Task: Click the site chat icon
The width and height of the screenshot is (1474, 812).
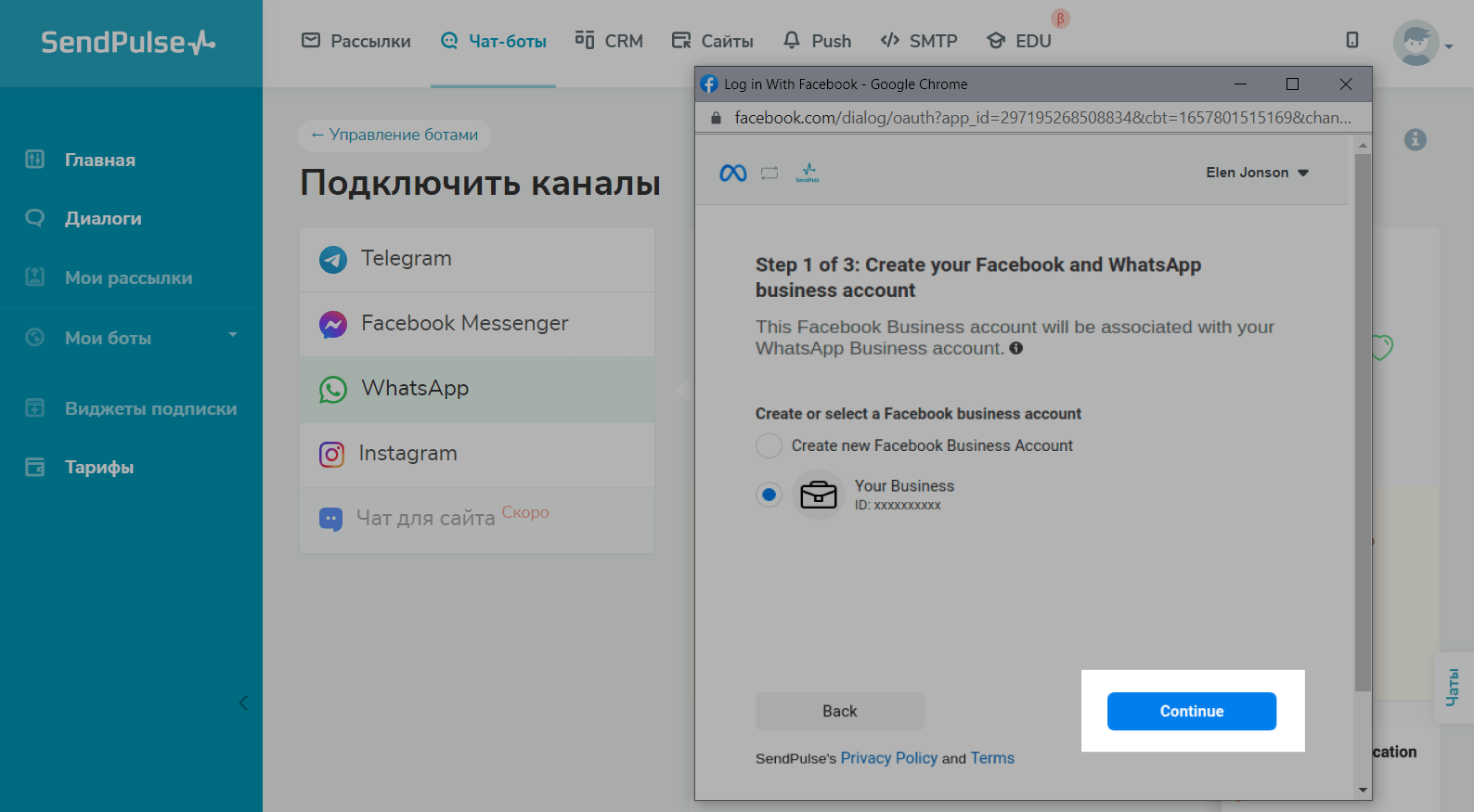Action: [x=331, y=519]
